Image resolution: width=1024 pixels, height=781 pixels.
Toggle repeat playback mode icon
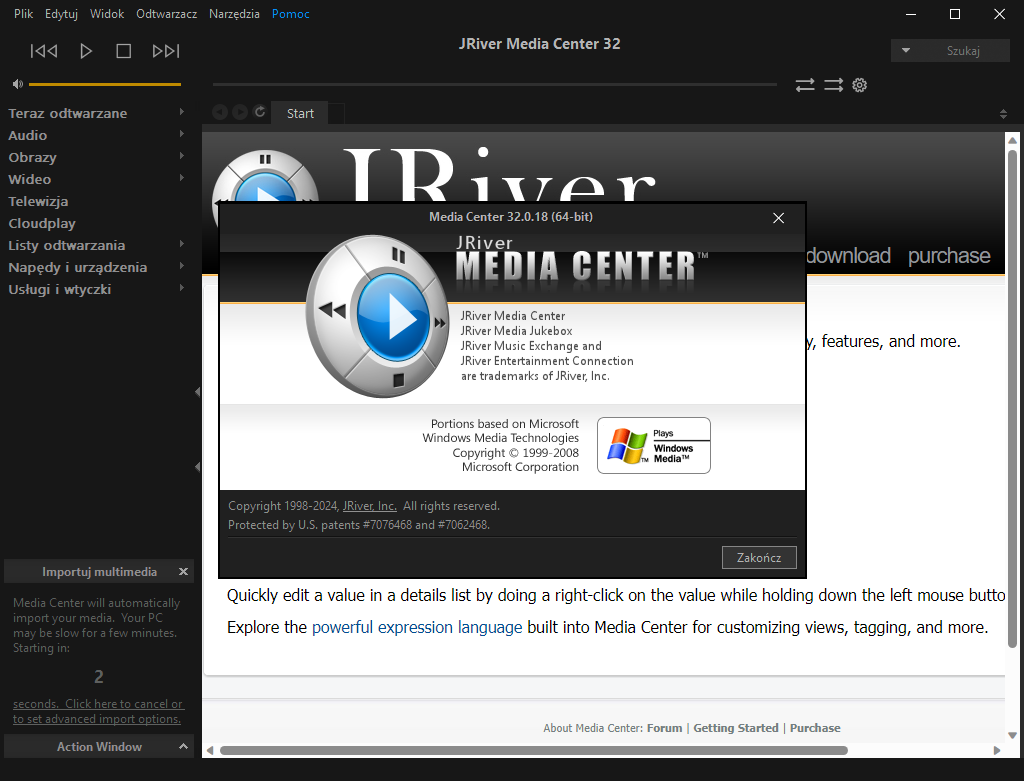805,85
